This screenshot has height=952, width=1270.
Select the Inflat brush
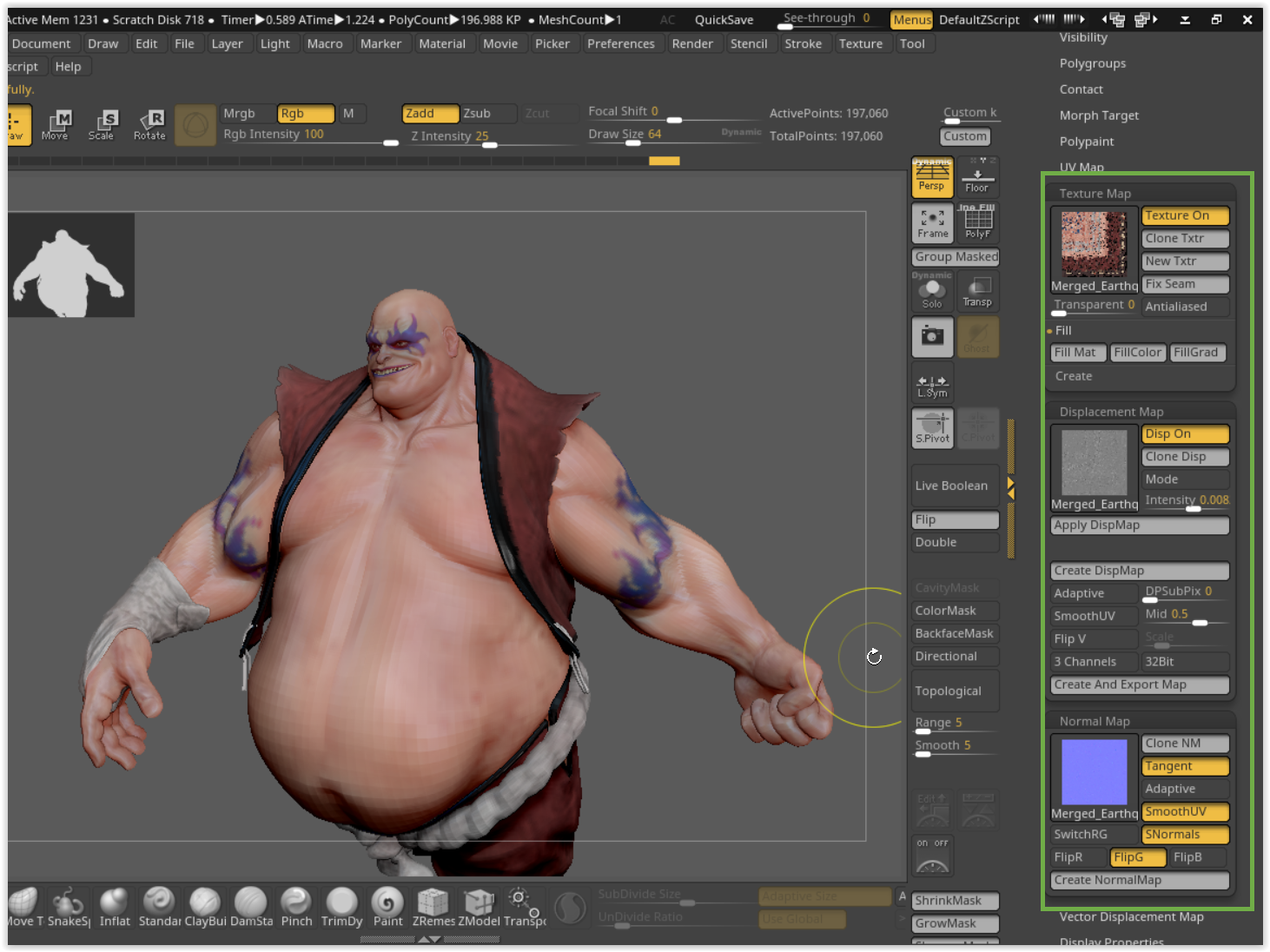115,907
